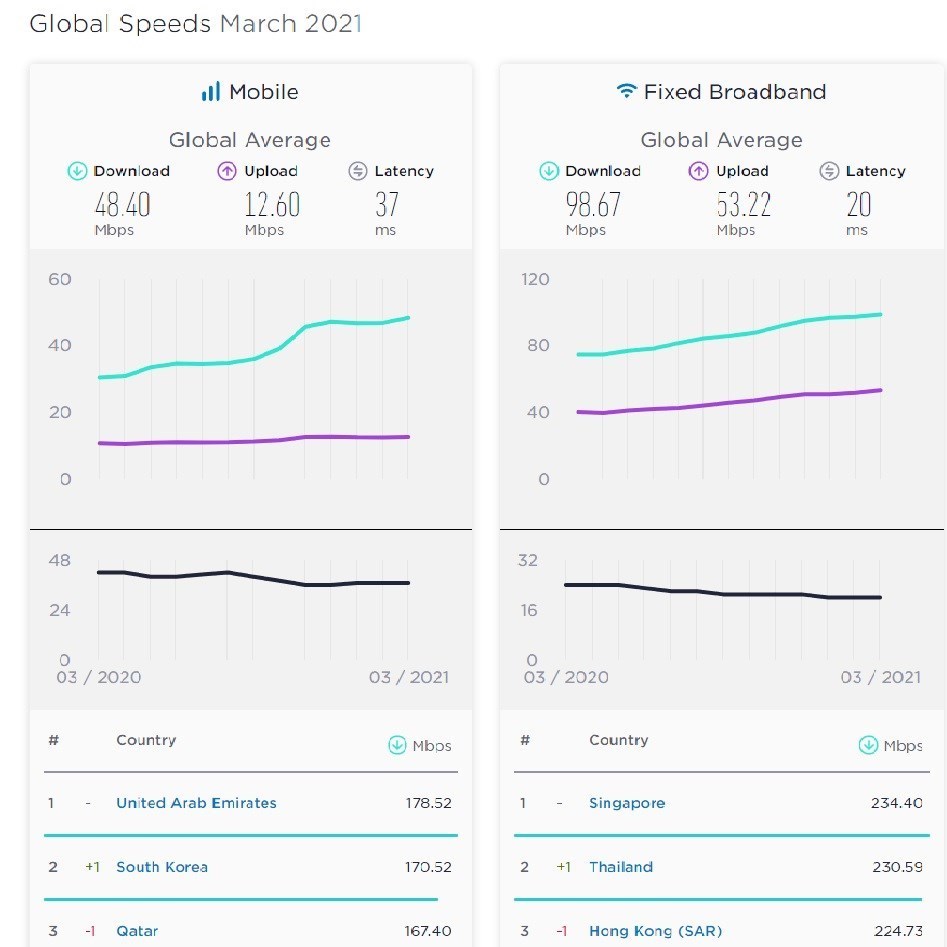The image size is (947, 947).
Task: Click the Mobile latency icon
Action: point(358,171)
